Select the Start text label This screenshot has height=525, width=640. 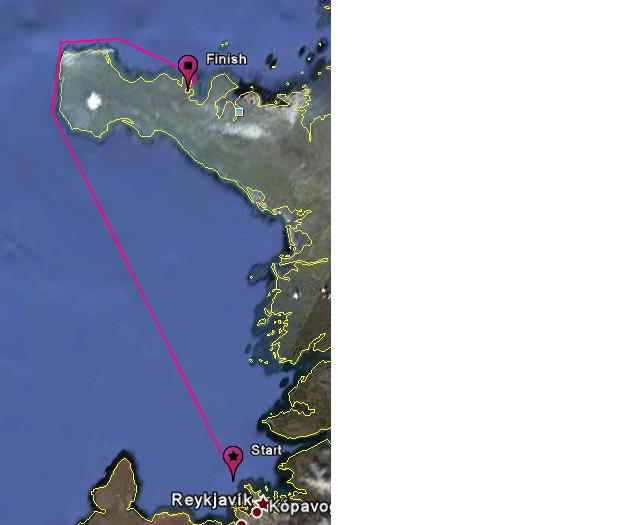click(x=266, y=450)
